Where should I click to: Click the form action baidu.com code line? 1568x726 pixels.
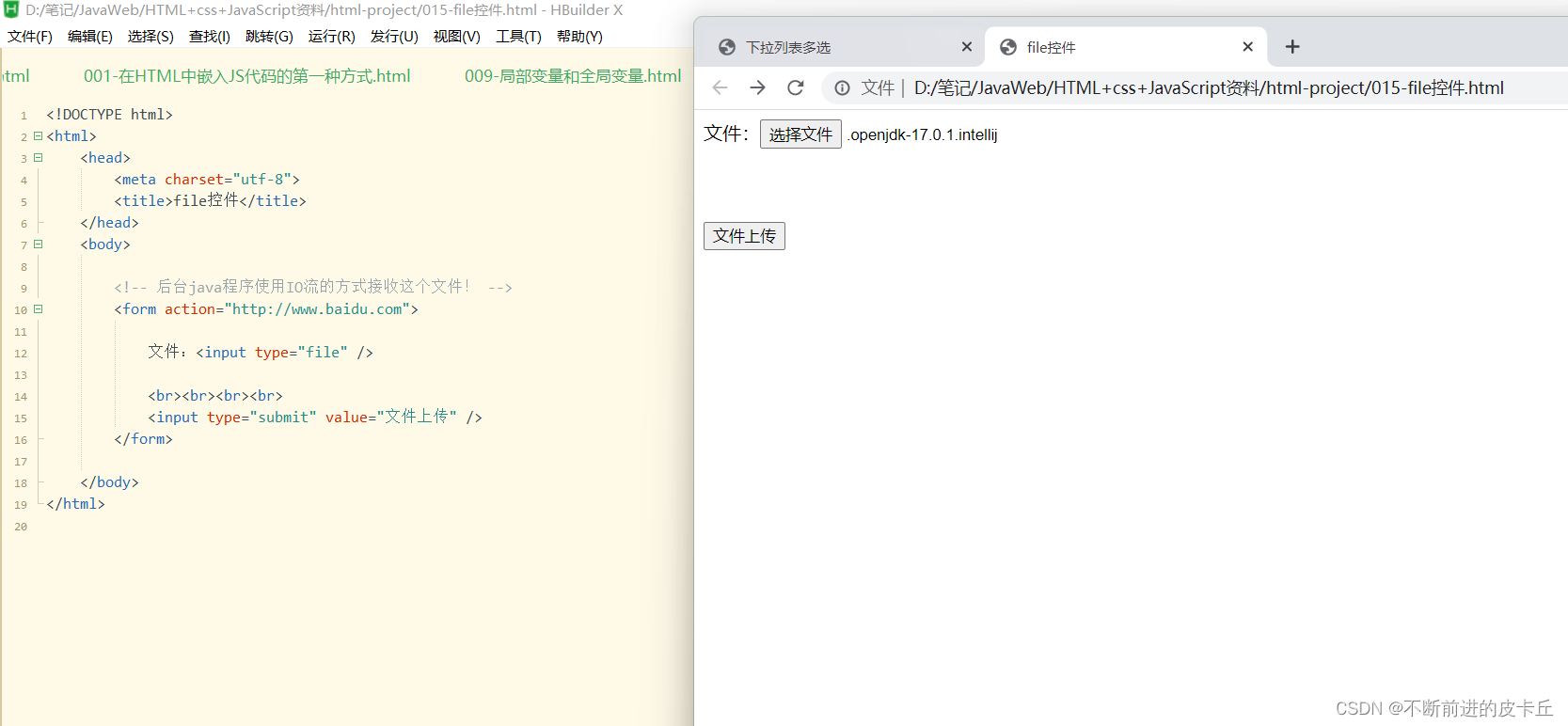click(x=266, y=309)
